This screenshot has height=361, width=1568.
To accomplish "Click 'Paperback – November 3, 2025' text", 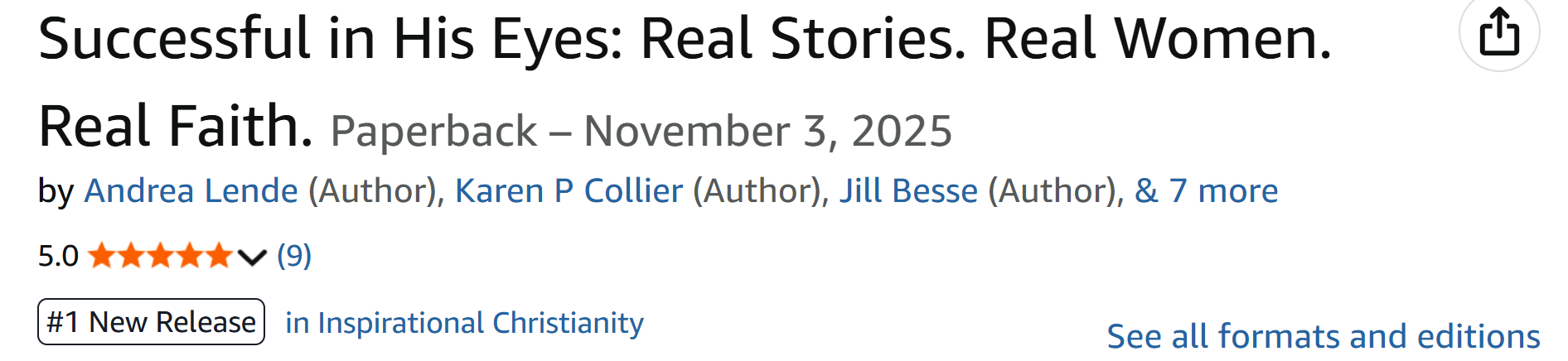I will point(641,131).
